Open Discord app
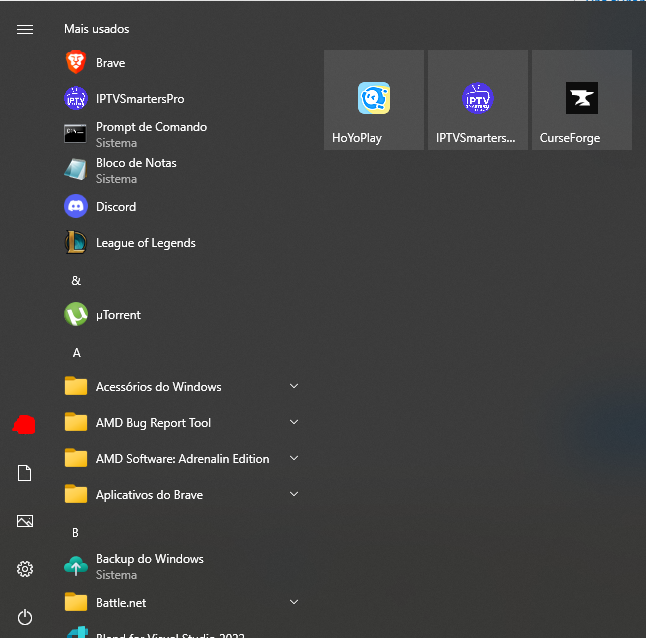Viewport: 646px width, 638px height. tap(181, 206)
